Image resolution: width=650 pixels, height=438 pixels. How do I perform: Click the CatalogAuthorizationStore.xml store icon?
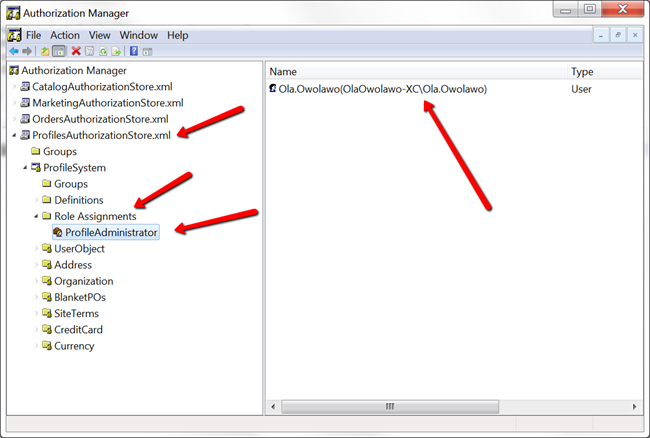25,87
